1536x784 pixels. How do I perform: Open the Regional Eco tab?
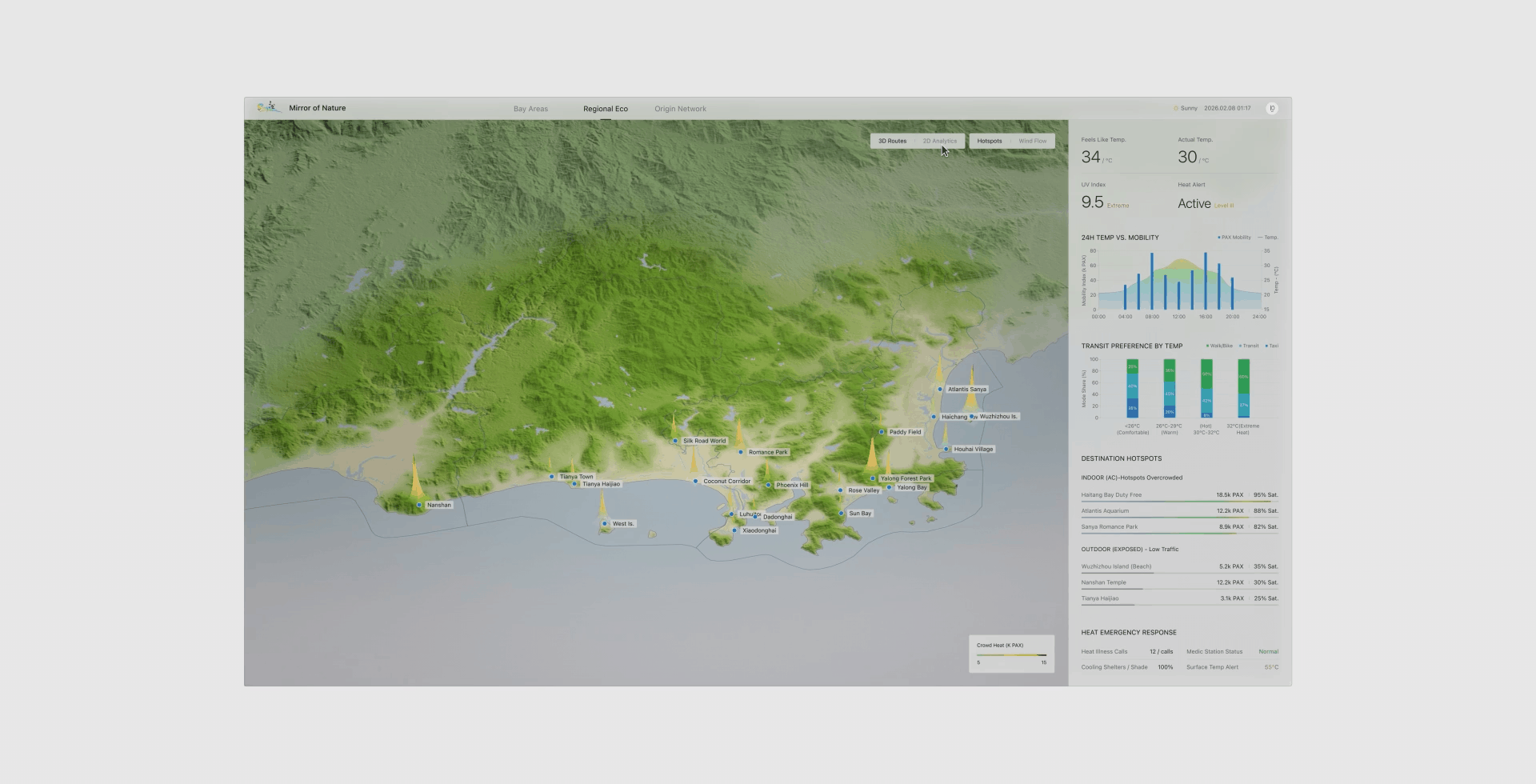[x=606, y=109]
